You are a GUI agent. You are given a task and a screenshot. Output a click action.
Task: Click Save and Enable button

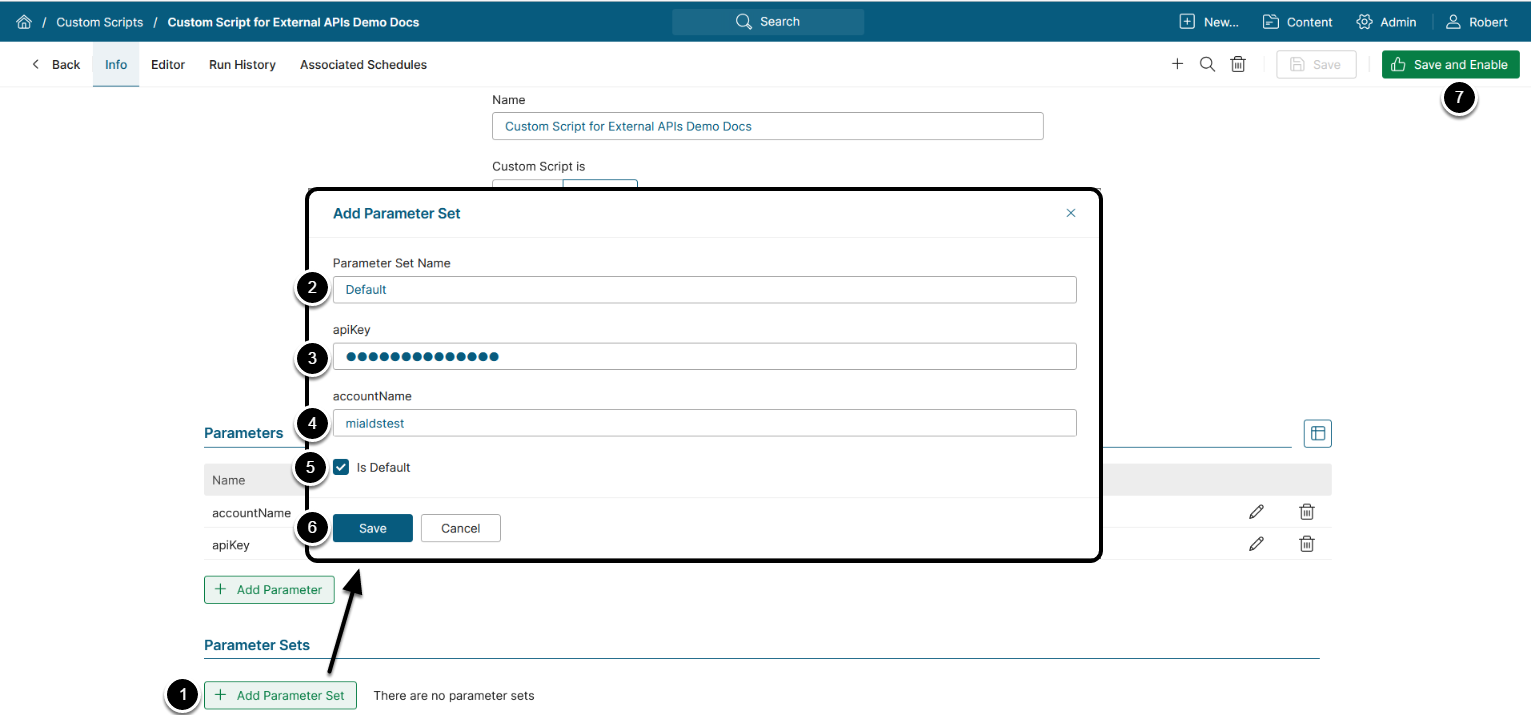point(1450,64)
